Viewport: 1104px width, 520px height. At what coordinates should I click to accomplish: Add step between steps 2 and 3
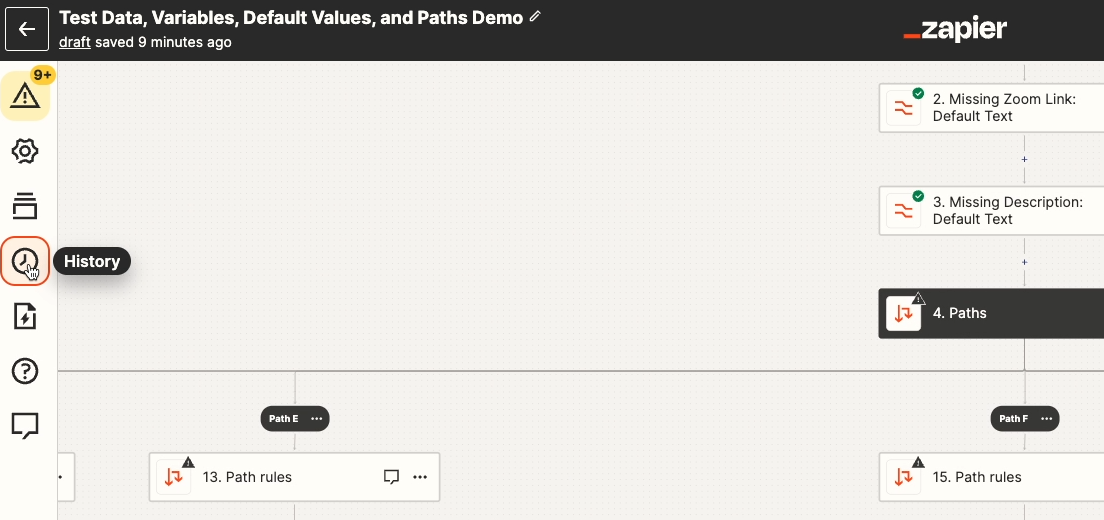coord(1024,159)
